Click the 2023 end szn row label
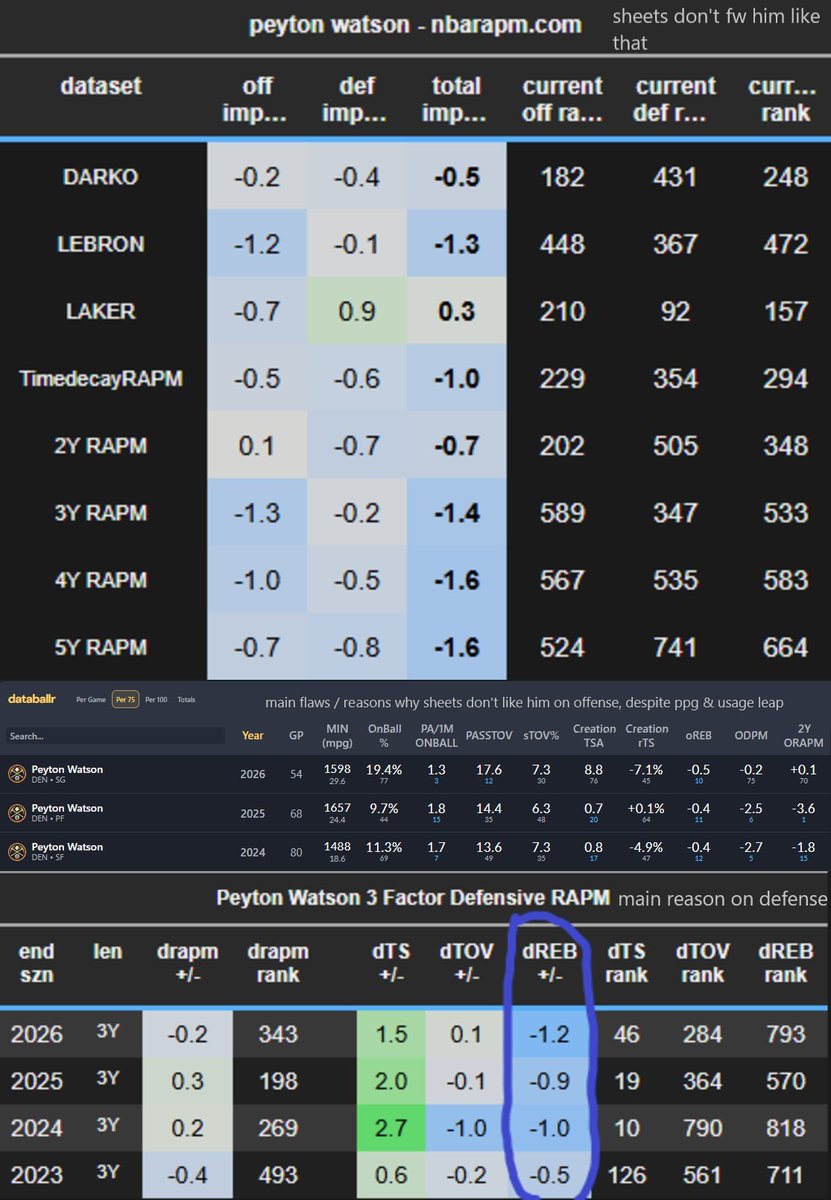This screenshot has width=831, height=1200. [37, 1174]
